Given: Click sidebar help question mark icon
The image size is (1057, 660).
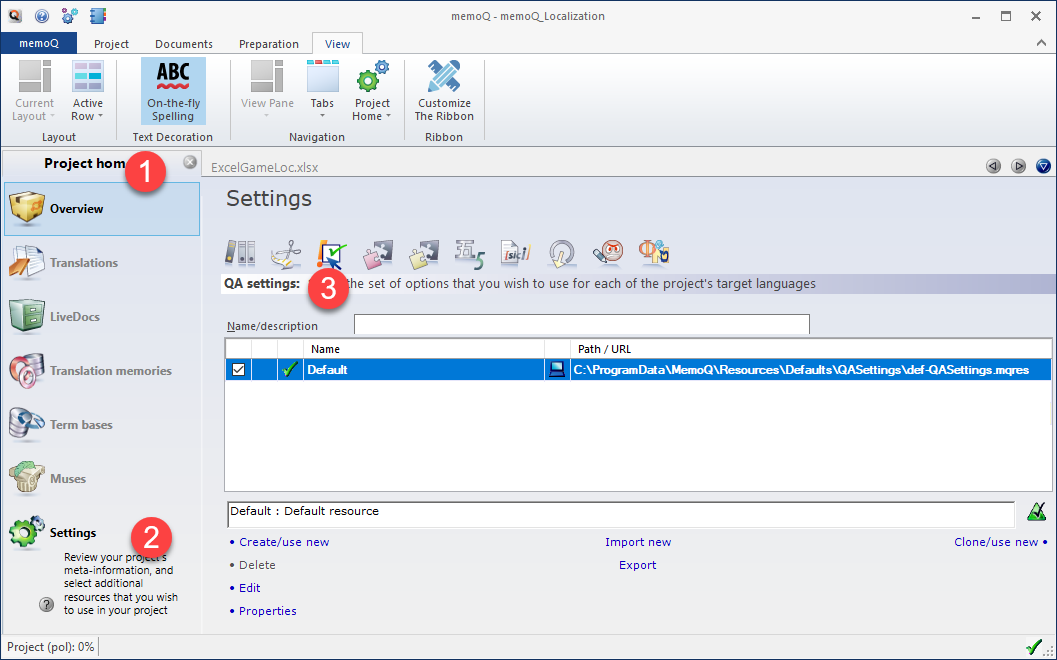Looking at the screenshot, I should (47, 604).
